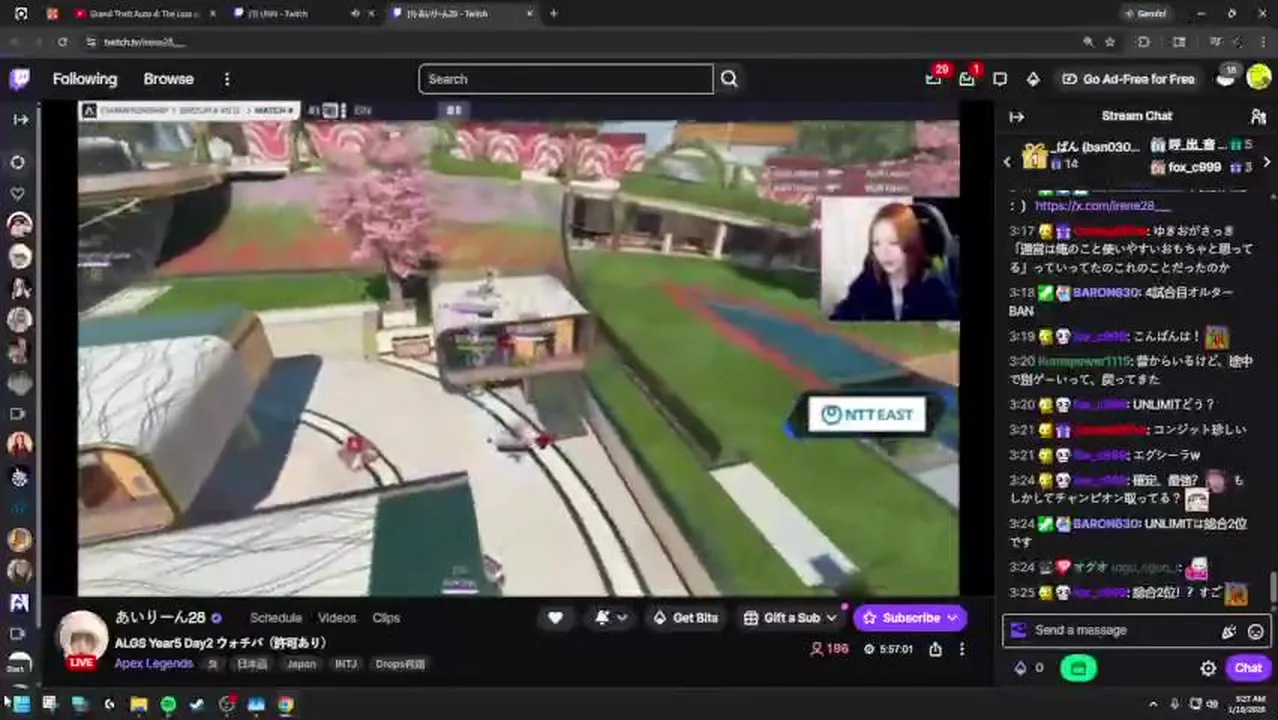Open Prime loot with 29 badge
Image resolution: width=1278 pixels, height=720 pixels.
click(x=934, y=78)
